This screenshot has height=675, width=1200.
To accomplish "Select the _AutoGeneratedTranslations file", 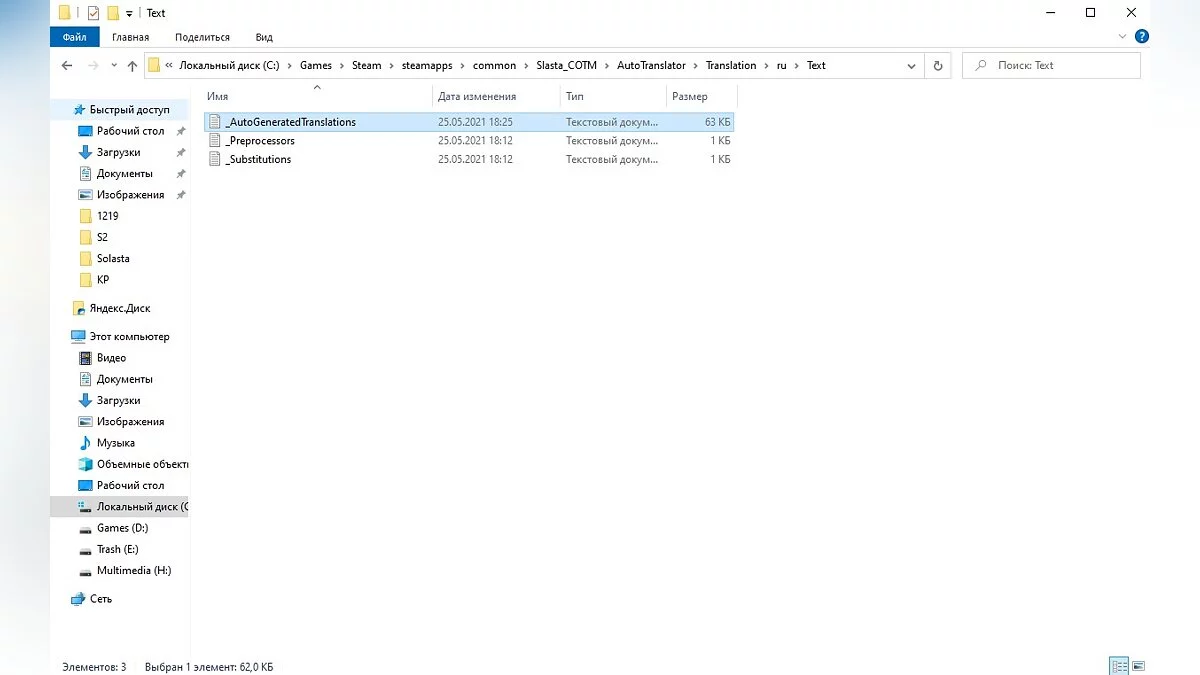I will [x=469, y=122].
